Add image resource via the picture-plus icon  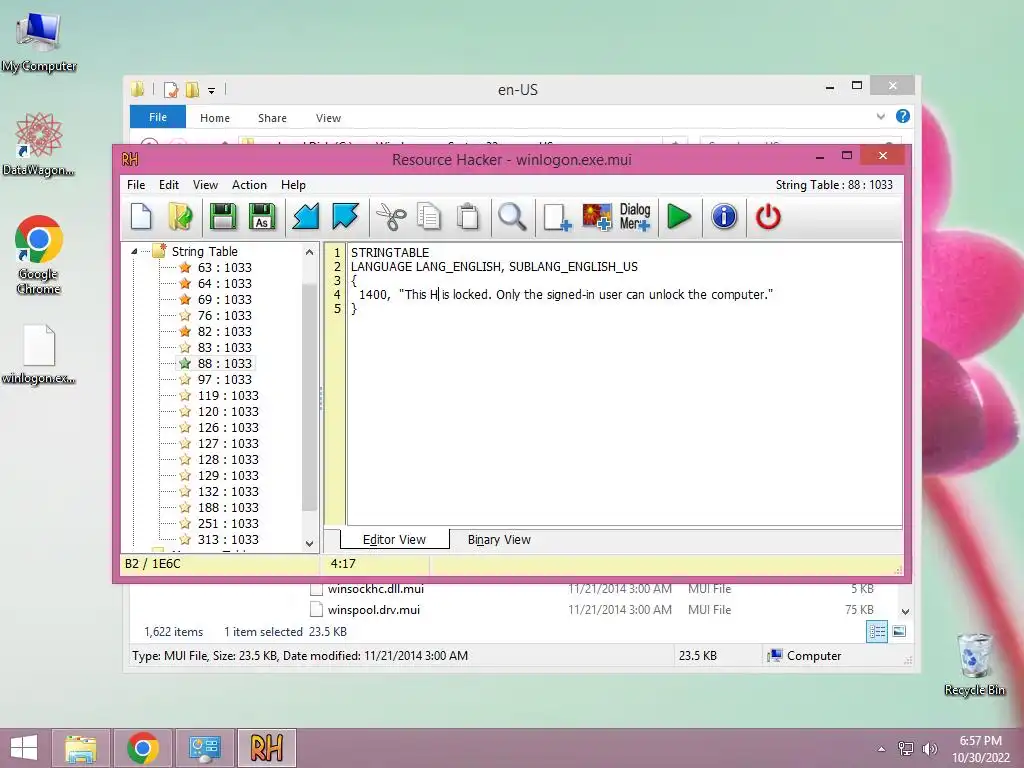click(597, 217)
